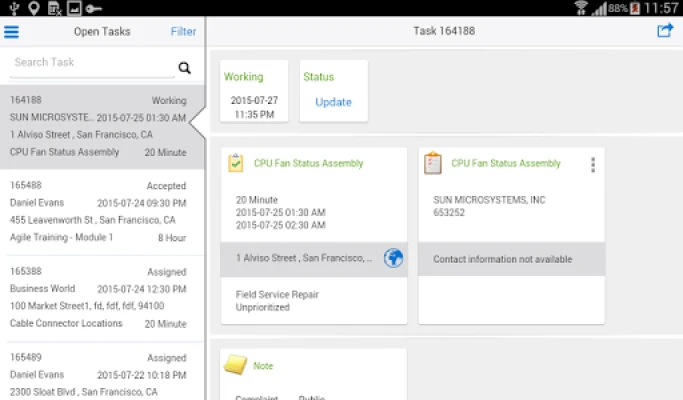Viewport: 683px width, 400px height.
Task: Select task 164188 Sun Microsystems
Action: tap(98, 126)
